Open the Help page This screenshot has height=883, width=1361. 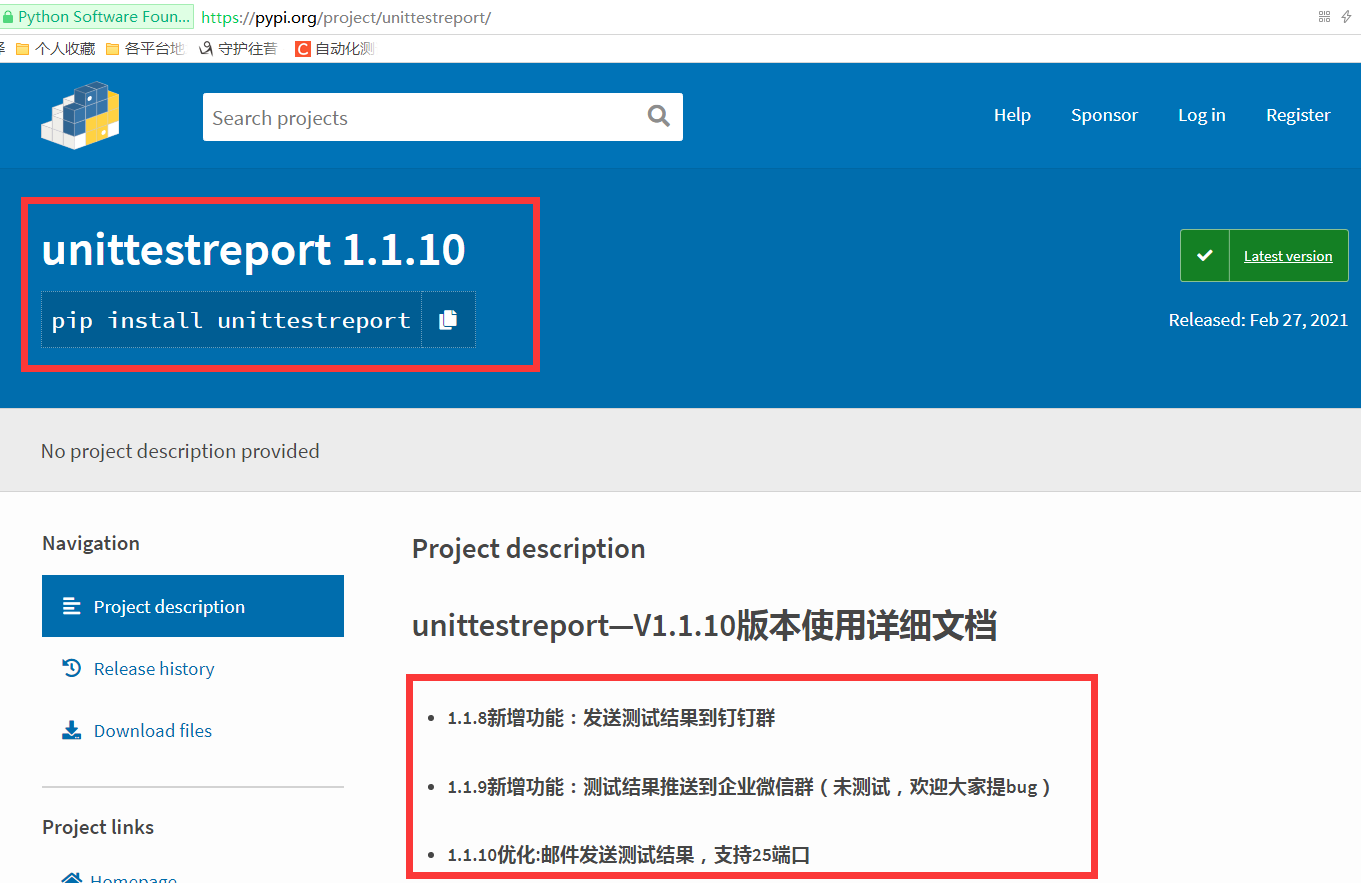coord(1012,115)
